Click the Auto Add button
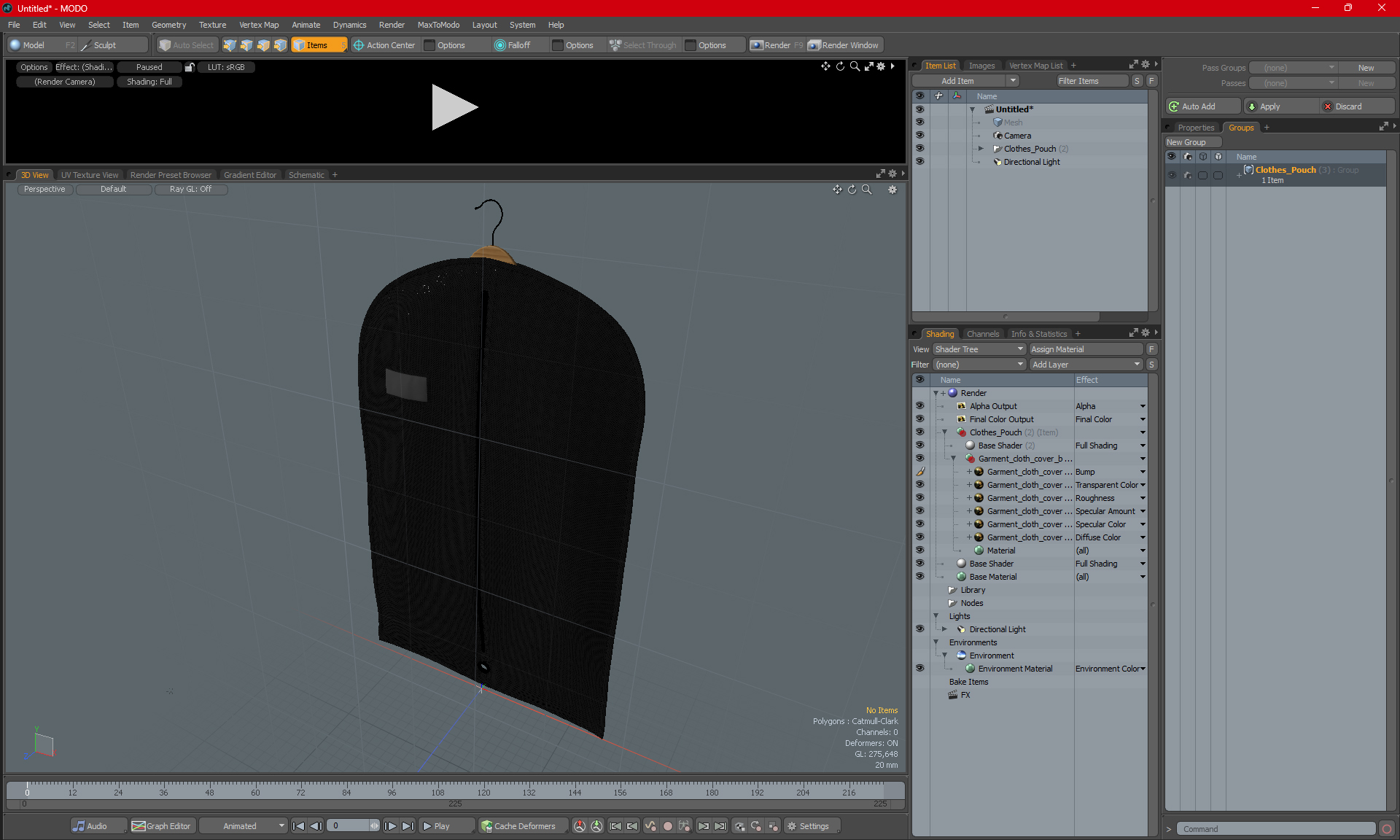This screenshot has width=1400, height=840. click(x=1204, y=106)
